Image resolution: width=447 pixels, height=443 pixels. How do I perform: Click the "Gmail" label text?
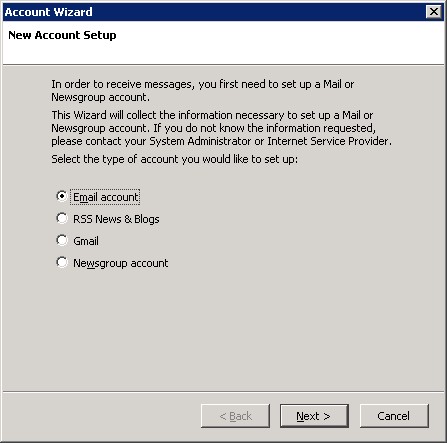86,241
